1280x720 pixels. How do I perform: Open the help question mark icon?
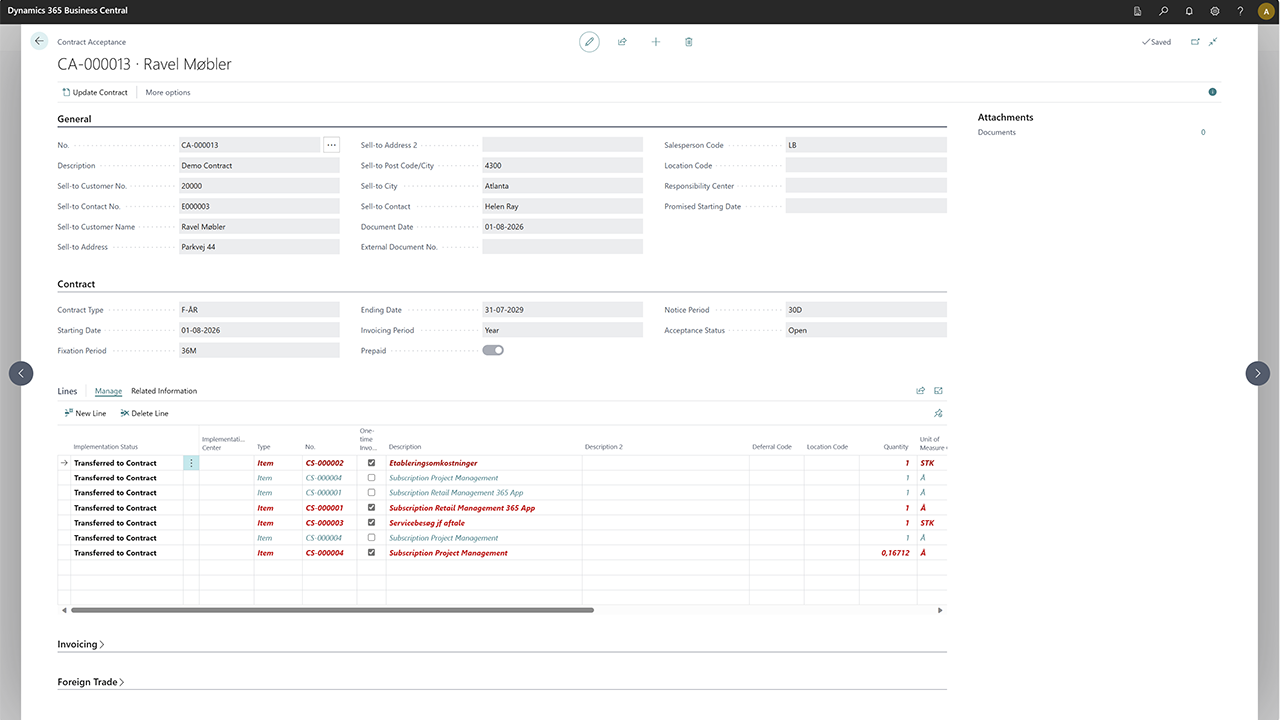click(1241, 11)
